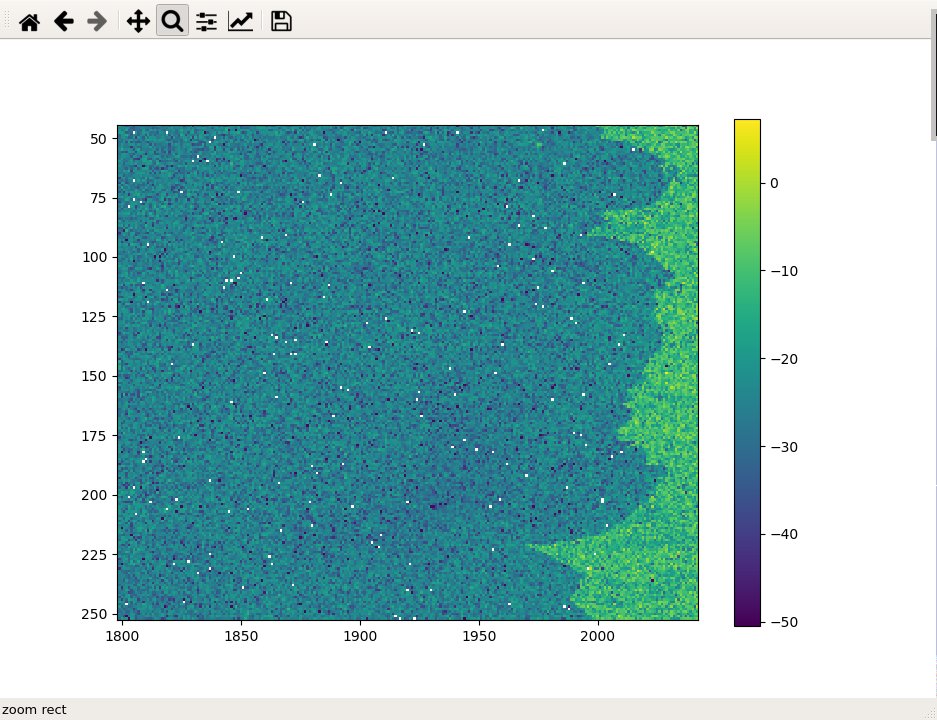The image size is (937, 720).
Task: Click the y-axis tick label 100
Action: [94, 258]
